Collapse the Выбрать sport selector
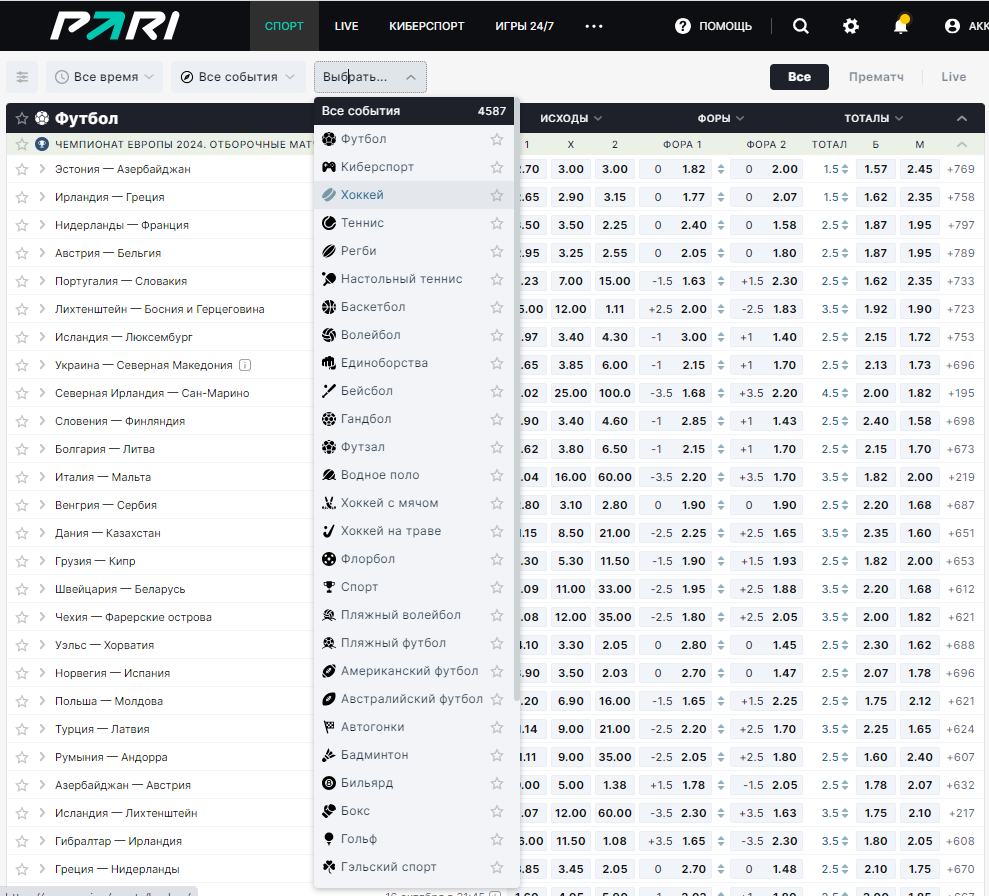Image resolution: width=989 pixels, height=896 pixels. pyautogui.click(x=370, y=77)
